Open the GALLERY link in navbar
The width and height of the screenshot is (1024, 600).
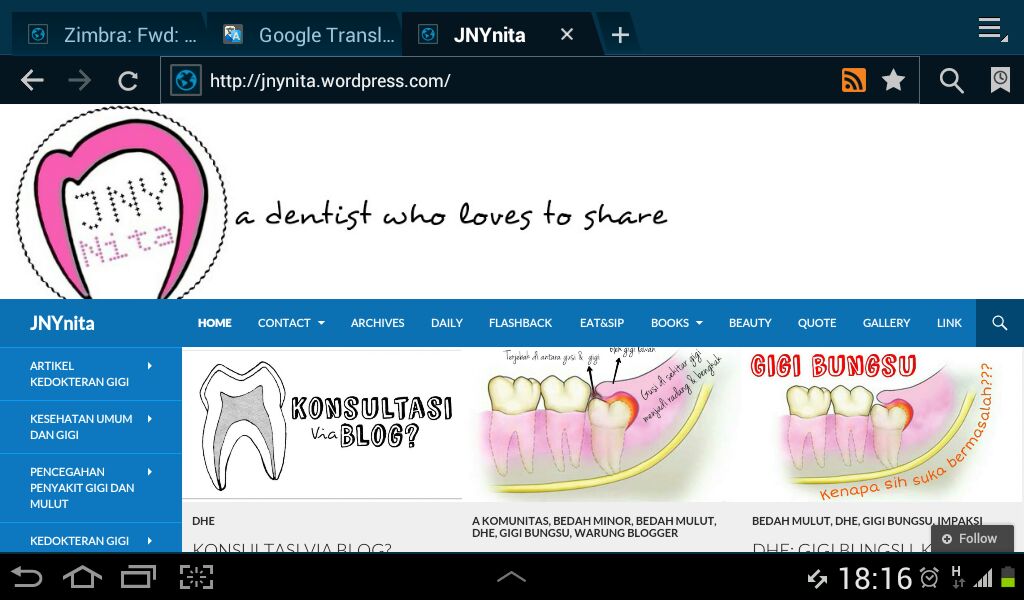point(886,323)
